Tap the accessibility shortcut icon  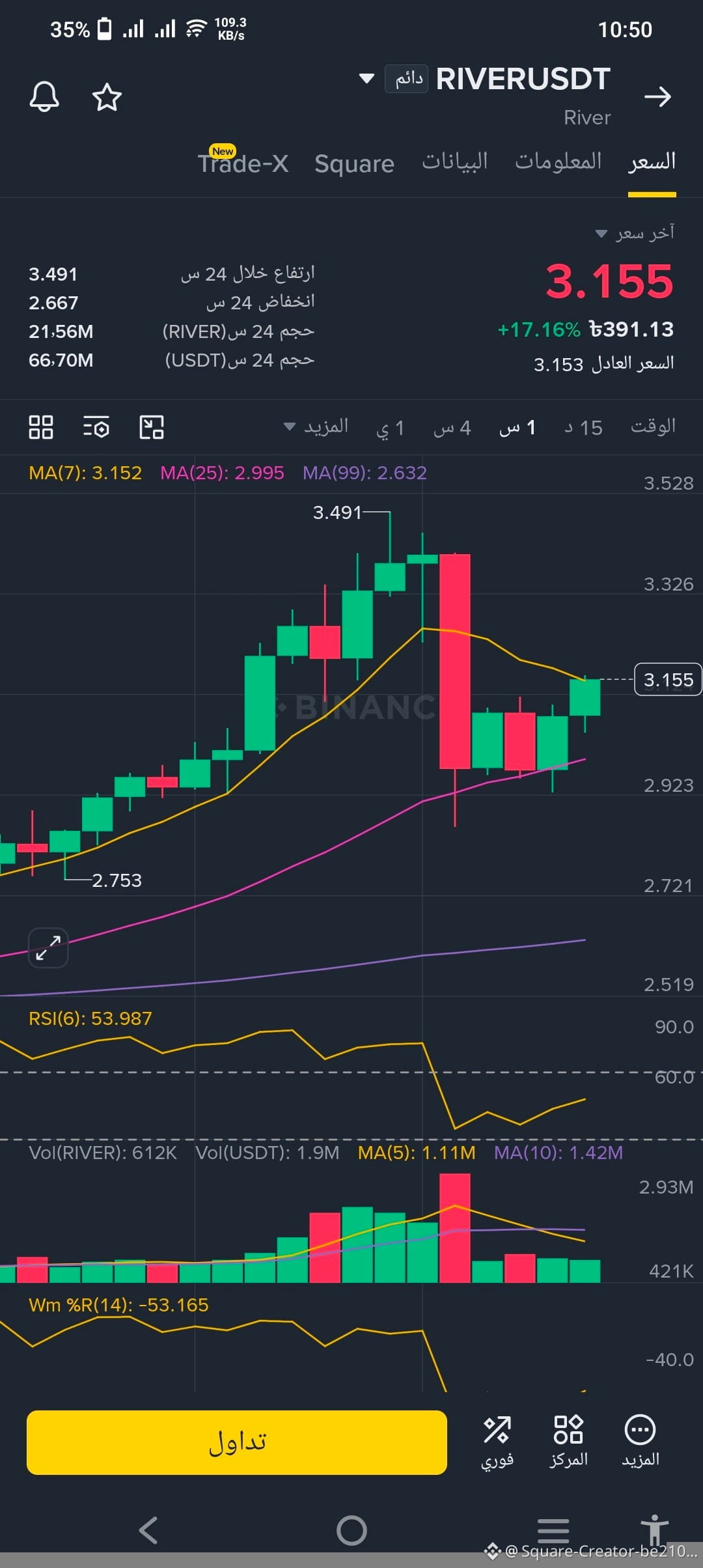(x=654, y=1529)
